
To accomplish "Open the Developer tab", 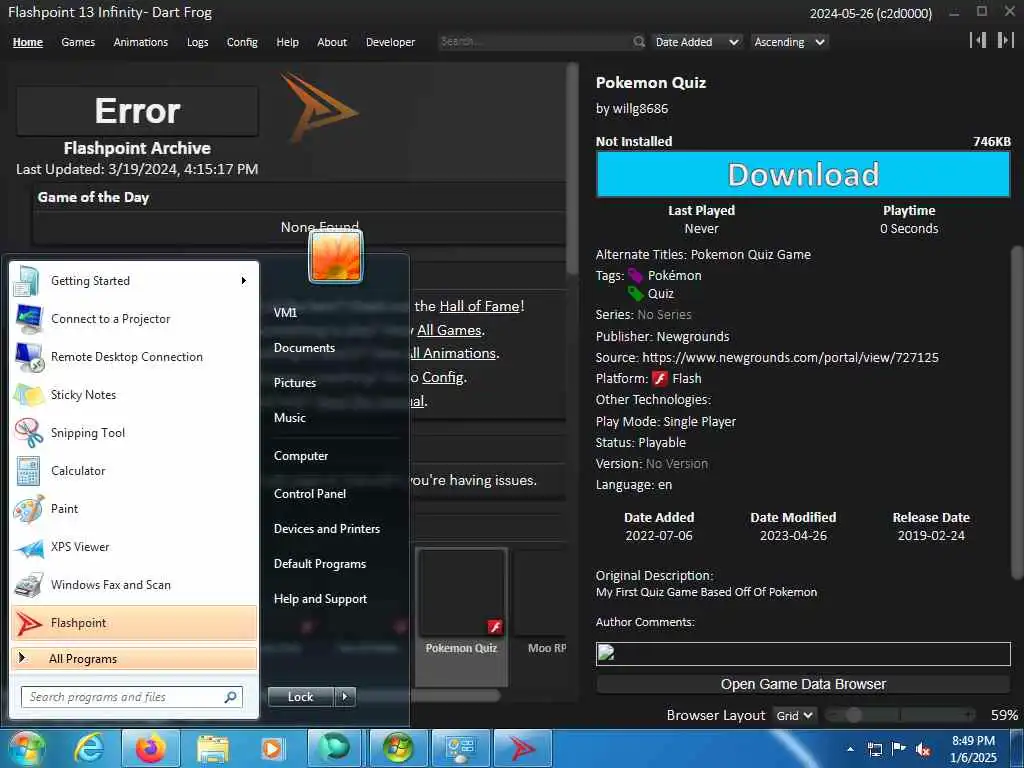I will click(391, 42).
